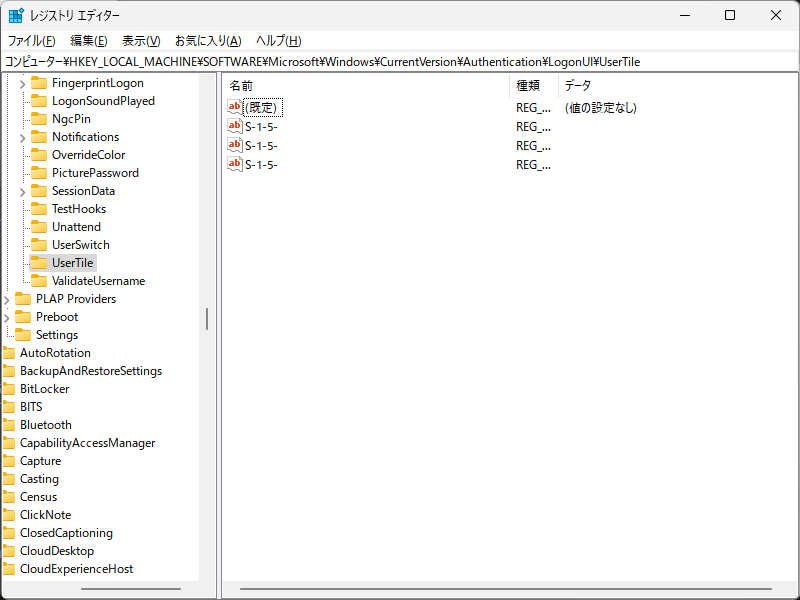Click the (既定) string value icon
This screenshot has height=600, width=800.
point(235,107)
